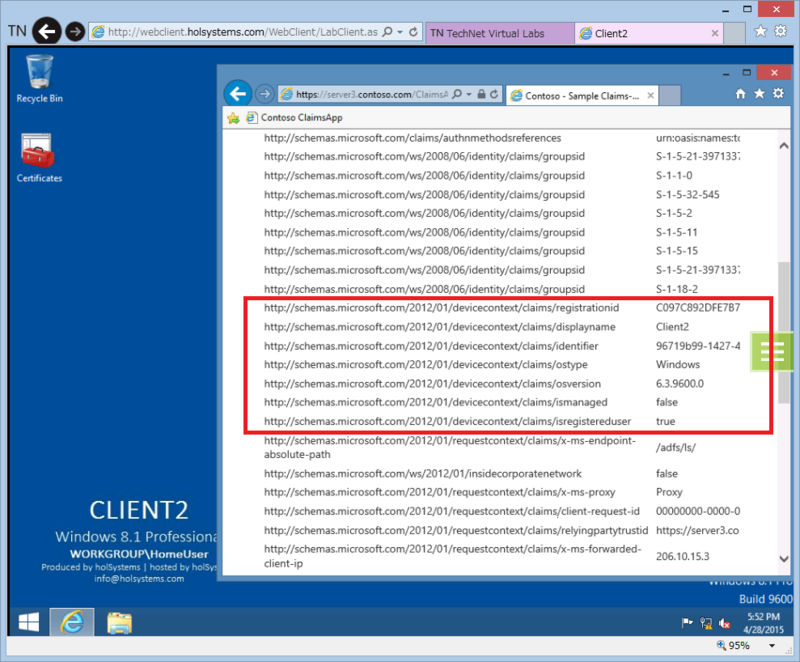The height and width of the screenshot is (662, 800).
Task: Click value Client2 in claims table
Action: [x=672, y=327]
